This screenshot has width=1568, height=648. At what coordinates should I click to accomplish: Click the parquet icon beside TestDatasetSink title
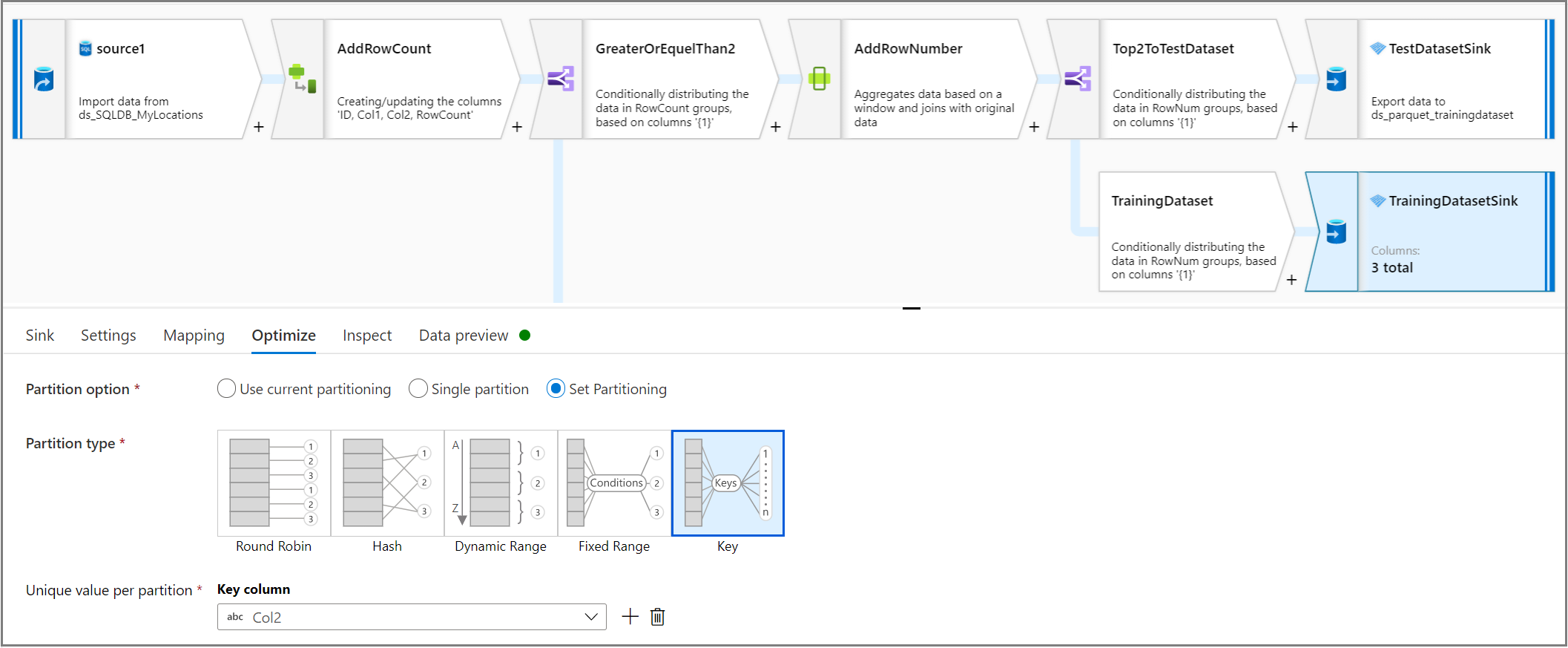(x=1378, y=49)
